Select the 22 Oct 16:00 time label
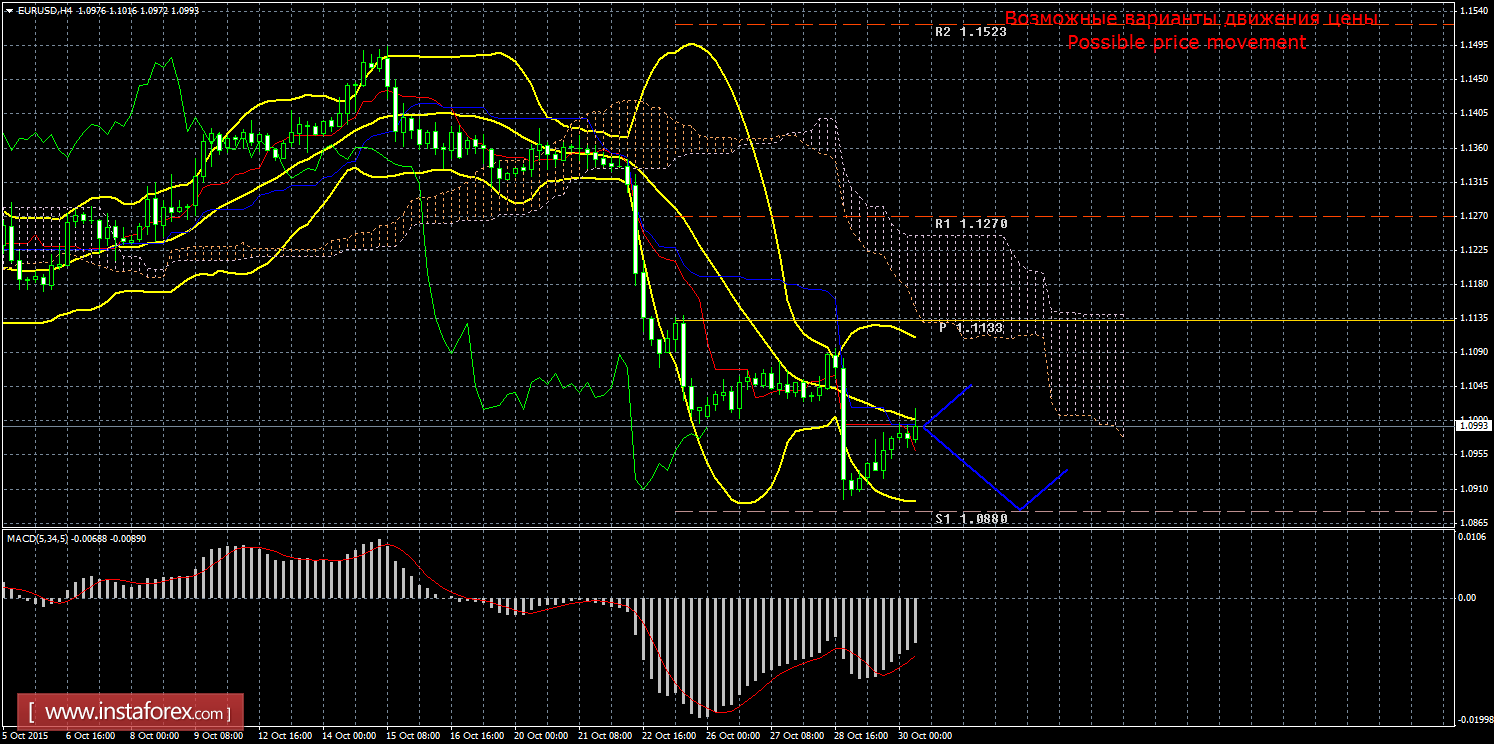Image resolution: width=1494 pixels, height=744 pixels. tap(668, 735)
